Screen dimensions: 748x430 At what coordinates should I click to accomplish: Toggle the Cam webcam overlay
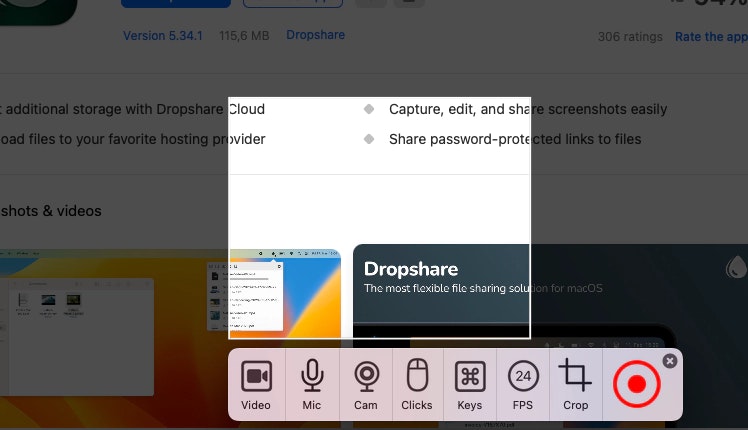[x=366, y=385]
